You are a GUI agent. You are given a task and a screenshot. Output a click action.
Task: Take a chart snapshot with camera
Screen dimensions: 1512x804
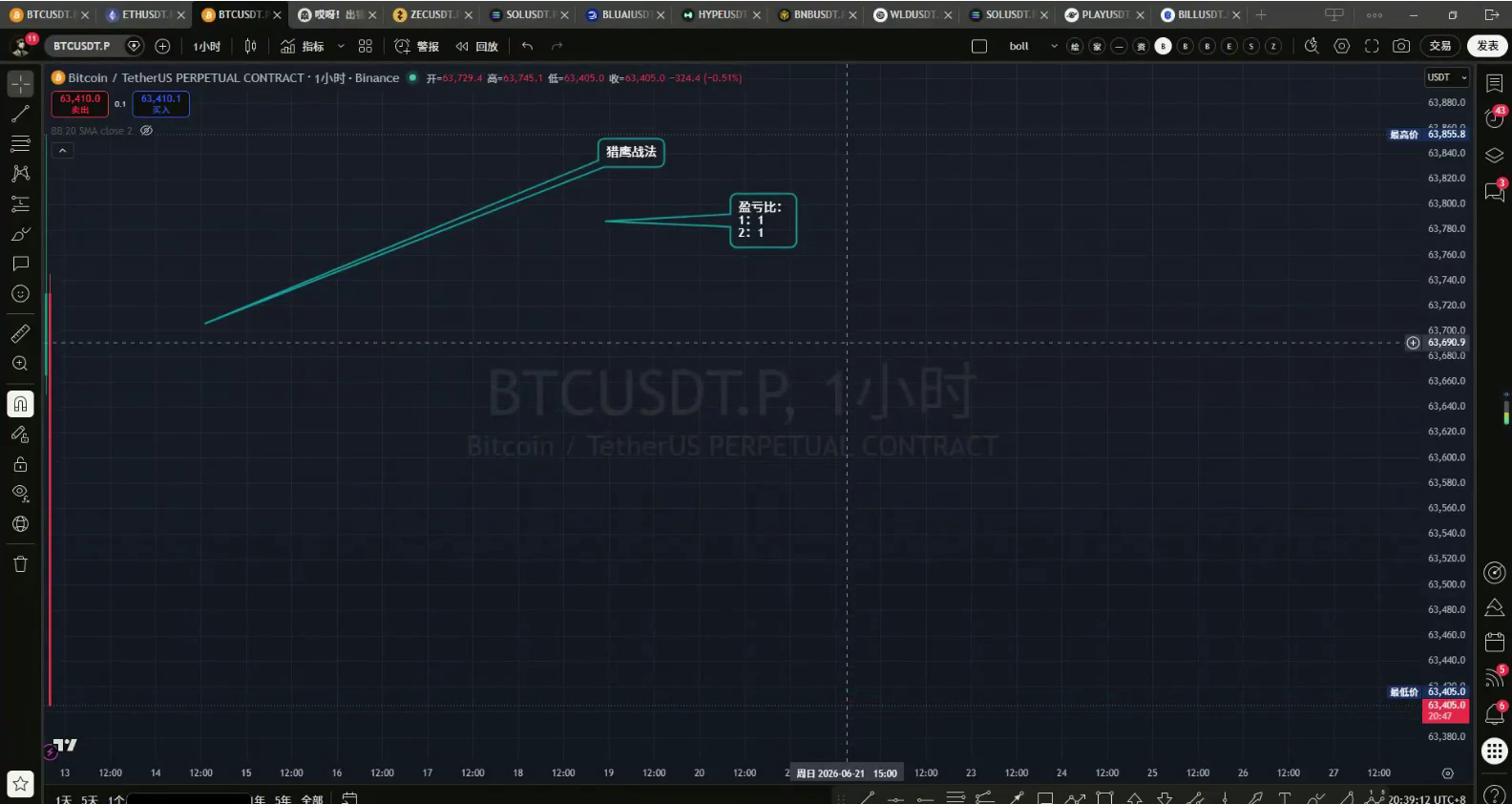click(x=1401, y=46)
